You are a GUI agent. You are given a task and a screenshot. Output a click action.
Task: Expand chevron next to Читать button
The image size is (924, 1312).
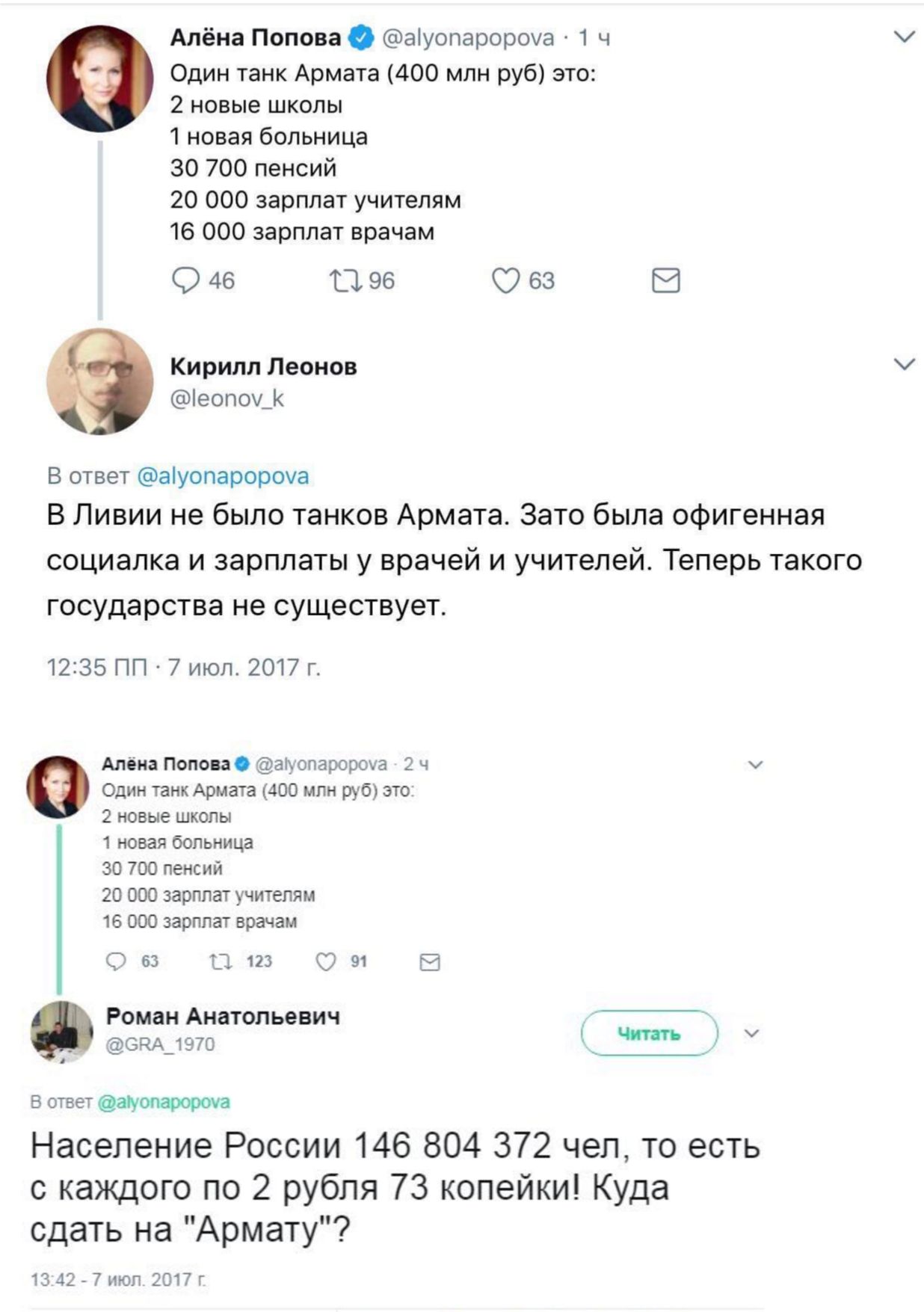(x=752, y=1033)
